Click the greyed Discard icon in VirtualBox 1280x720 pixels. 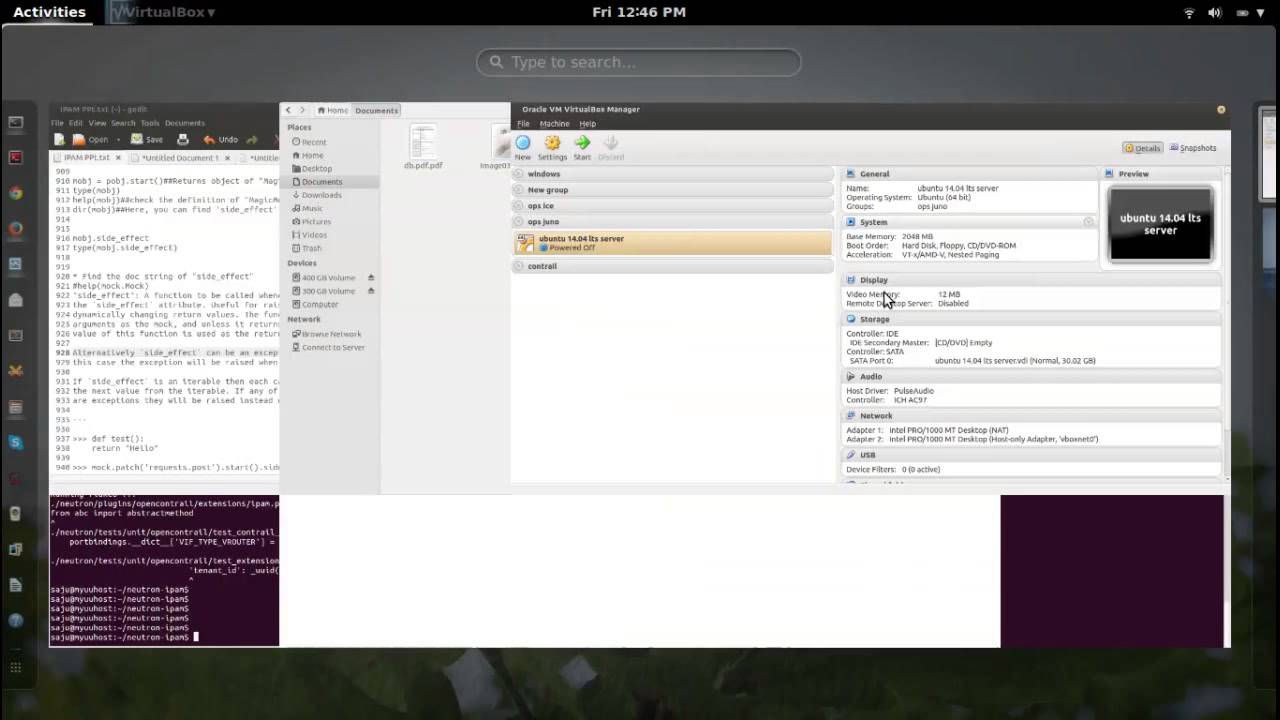611,143
